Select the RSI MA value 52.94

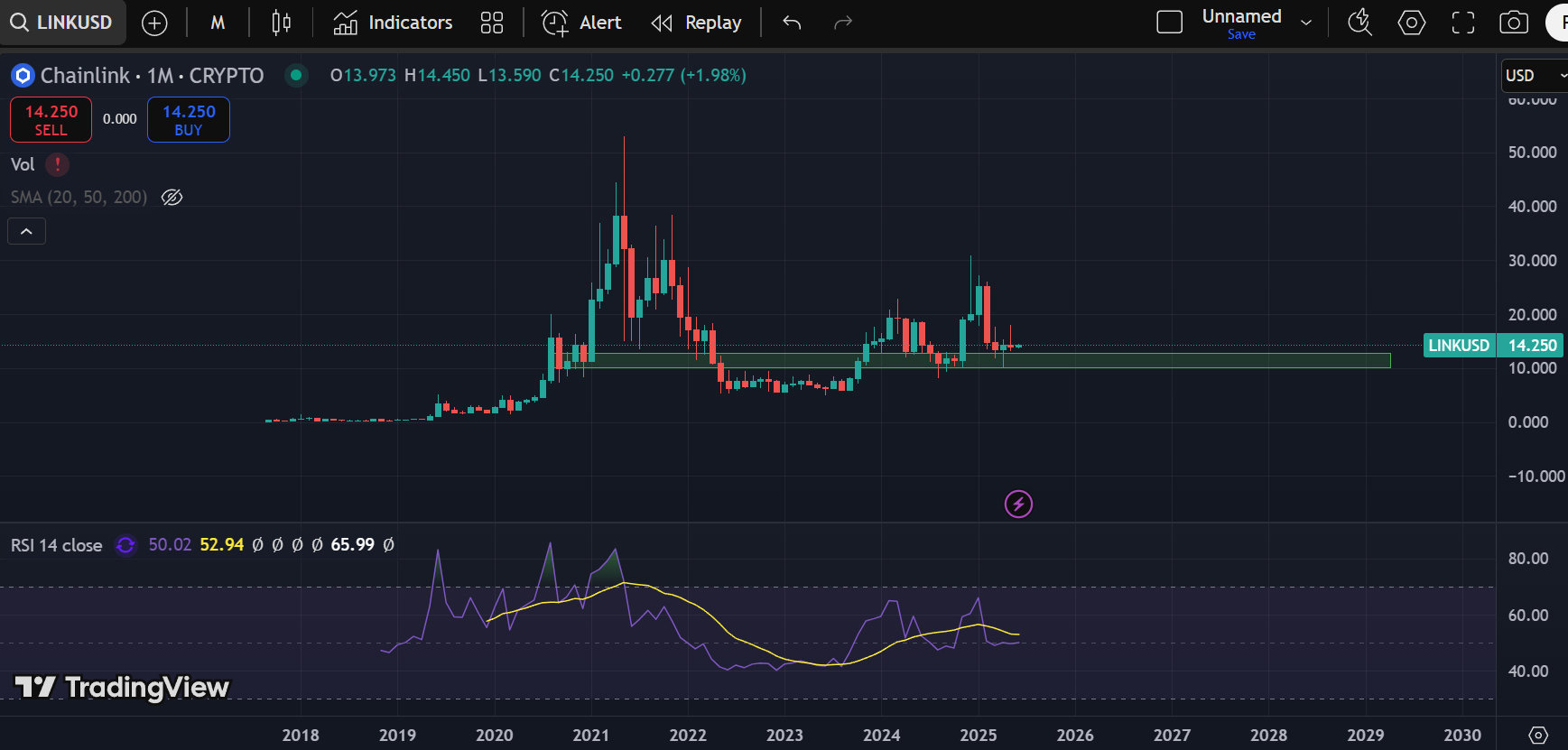click(222, 545)
